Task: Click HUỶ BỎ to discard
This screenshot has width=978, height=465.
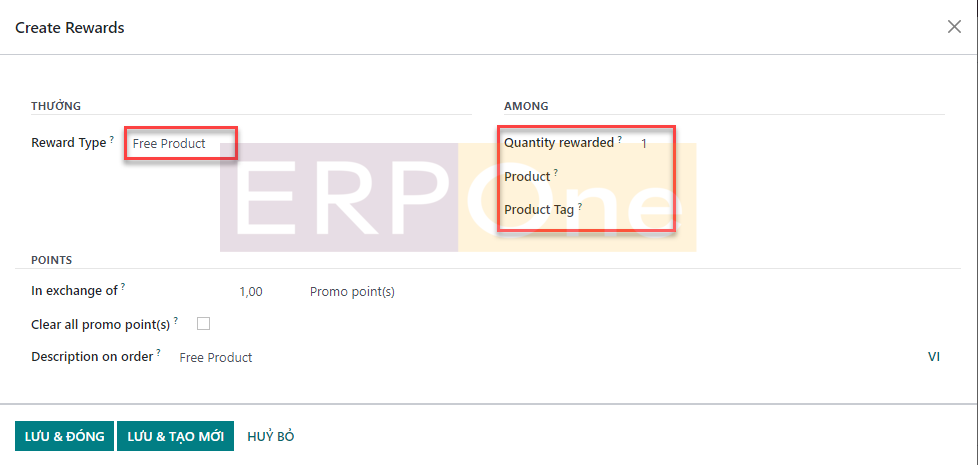Action: point(270,437)
